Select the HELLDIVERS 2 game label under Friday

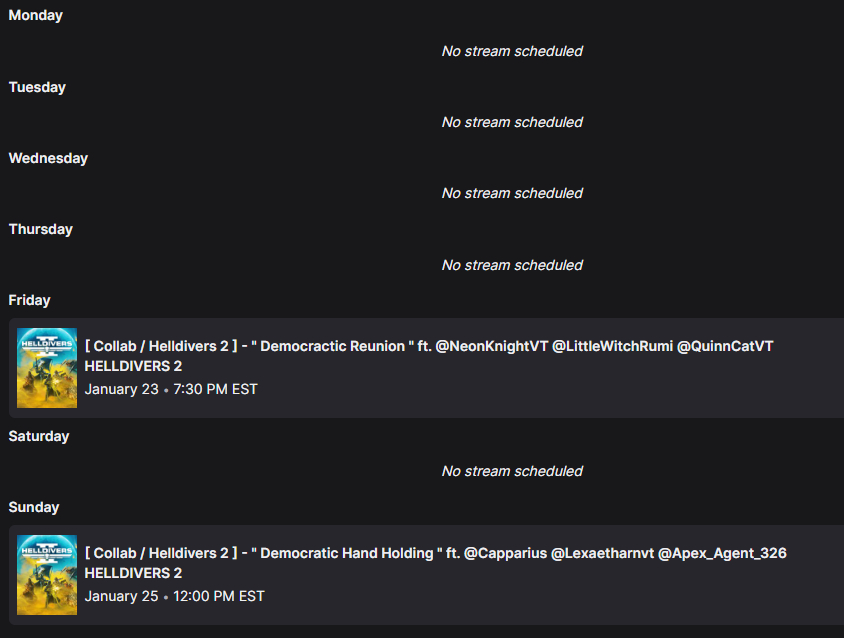pos(133,366)
